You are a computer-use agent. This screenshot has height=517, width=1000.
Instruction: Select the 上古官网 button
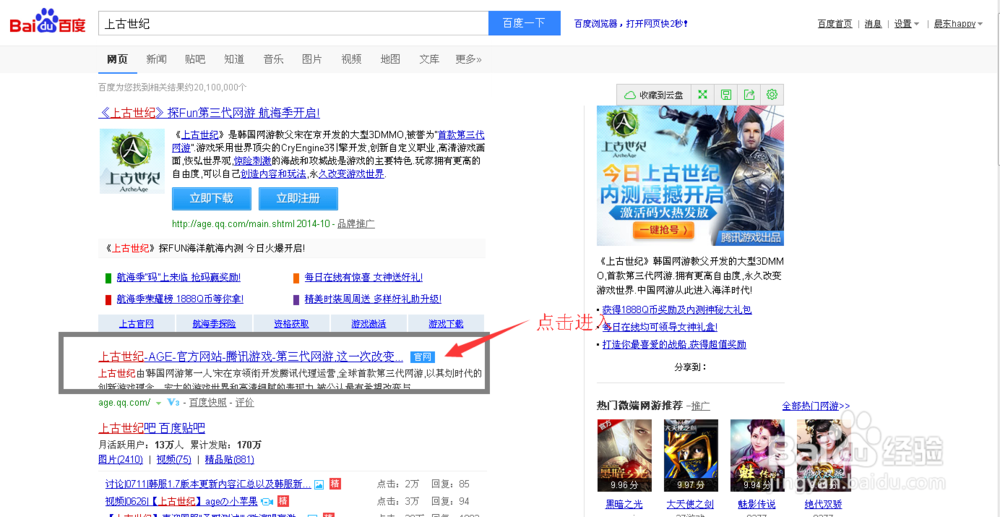tap(136, 323)
